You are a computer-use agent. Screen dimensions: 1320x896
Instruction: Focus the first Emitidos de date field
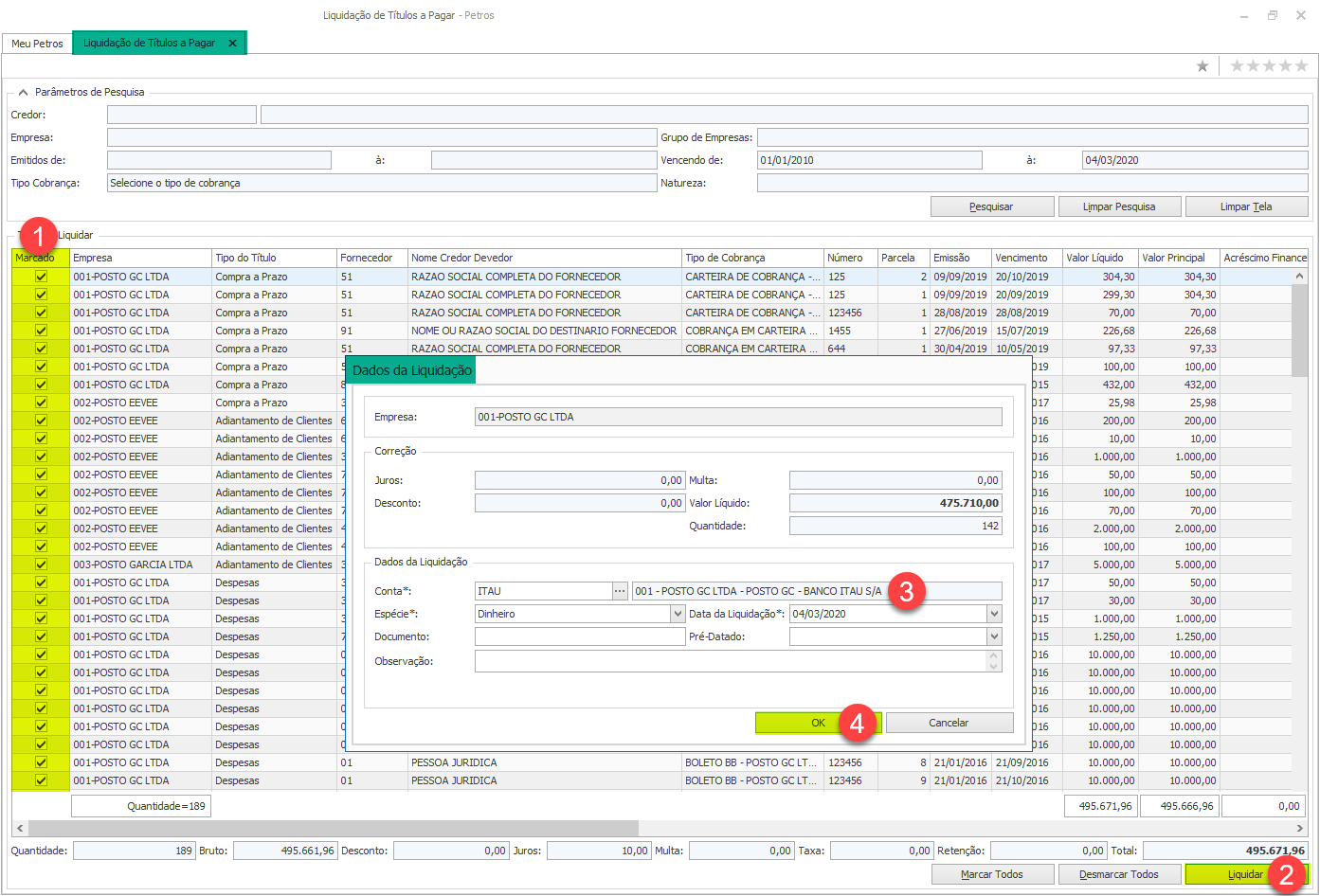coord(219,160)
